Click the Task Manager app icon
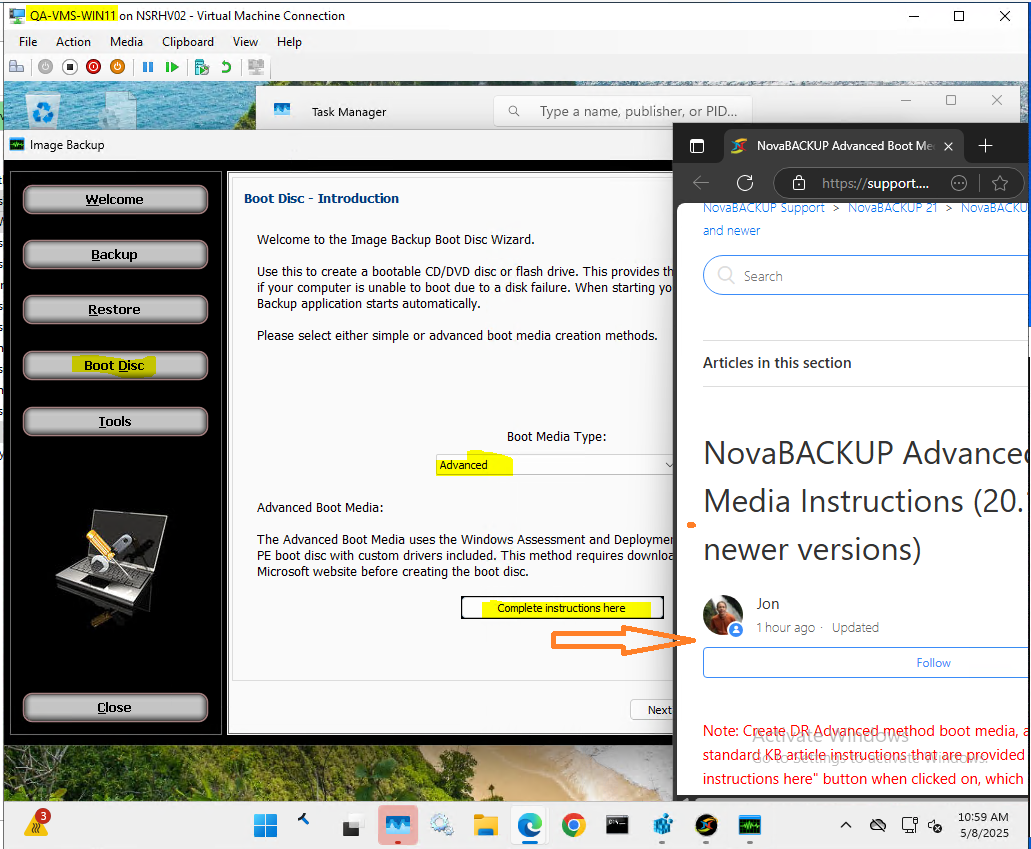 pyautogui.click(x=282, y=110)
